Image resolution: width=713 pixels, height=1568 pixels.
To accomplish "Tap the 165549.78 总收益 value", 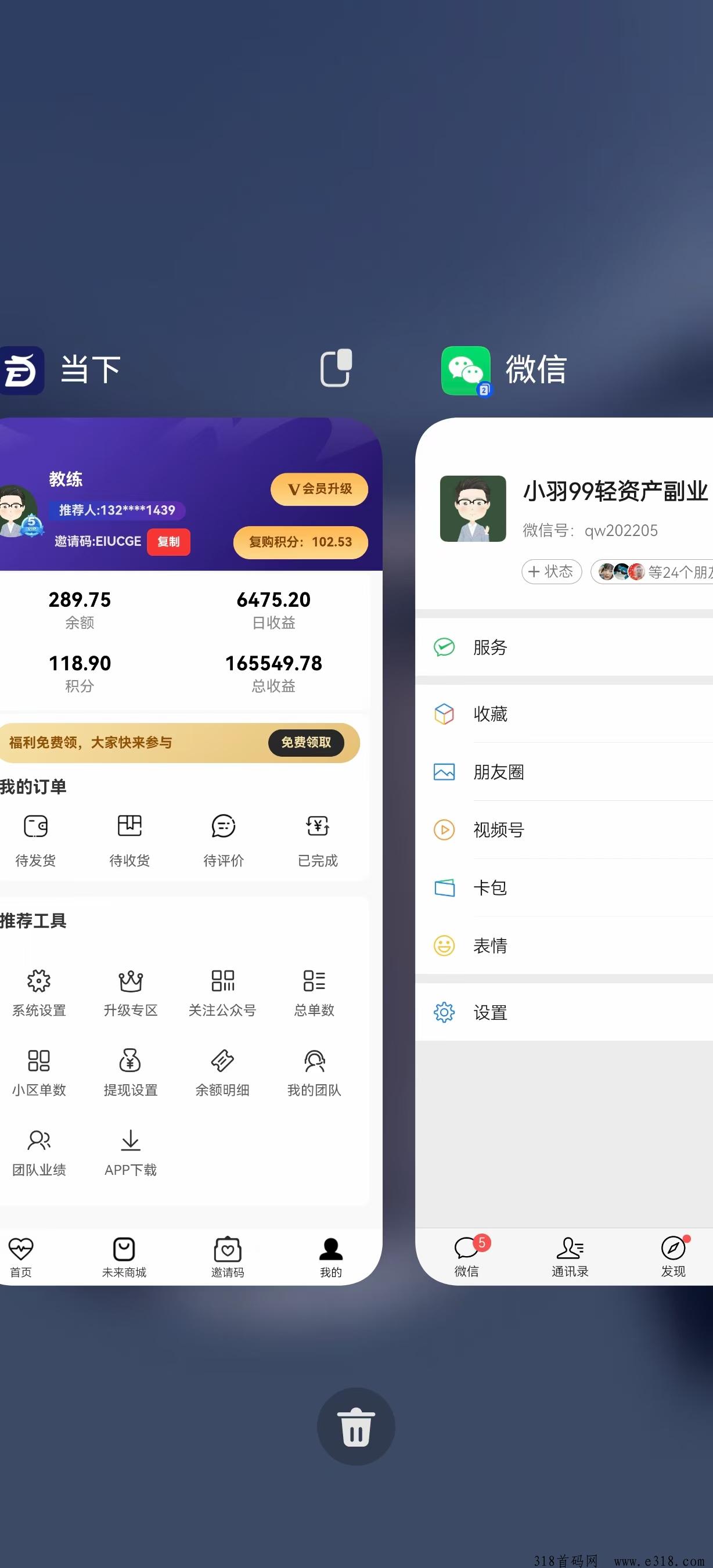I will [x=274, y=663].
